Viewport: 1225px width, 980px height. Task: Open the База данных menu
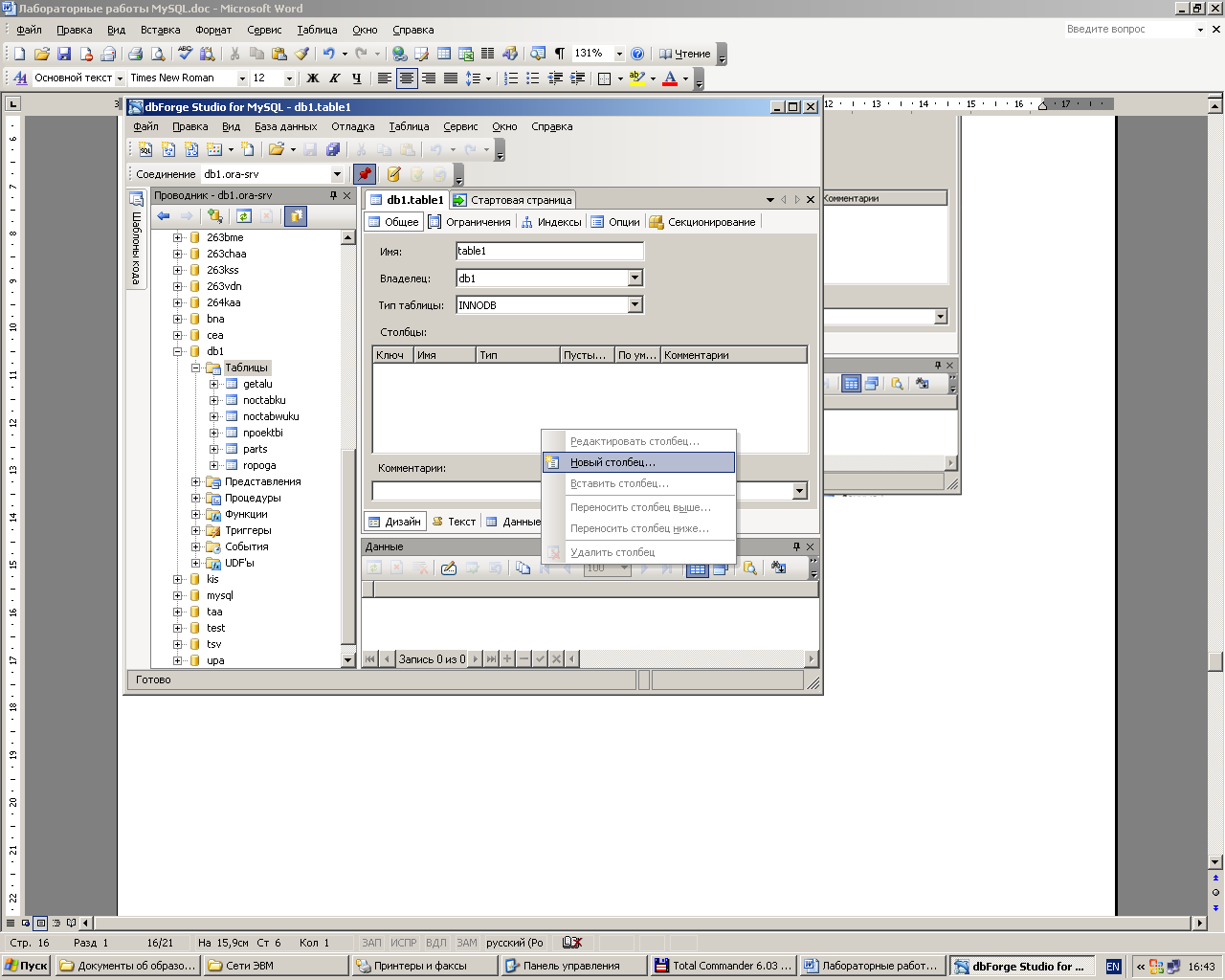285,126
